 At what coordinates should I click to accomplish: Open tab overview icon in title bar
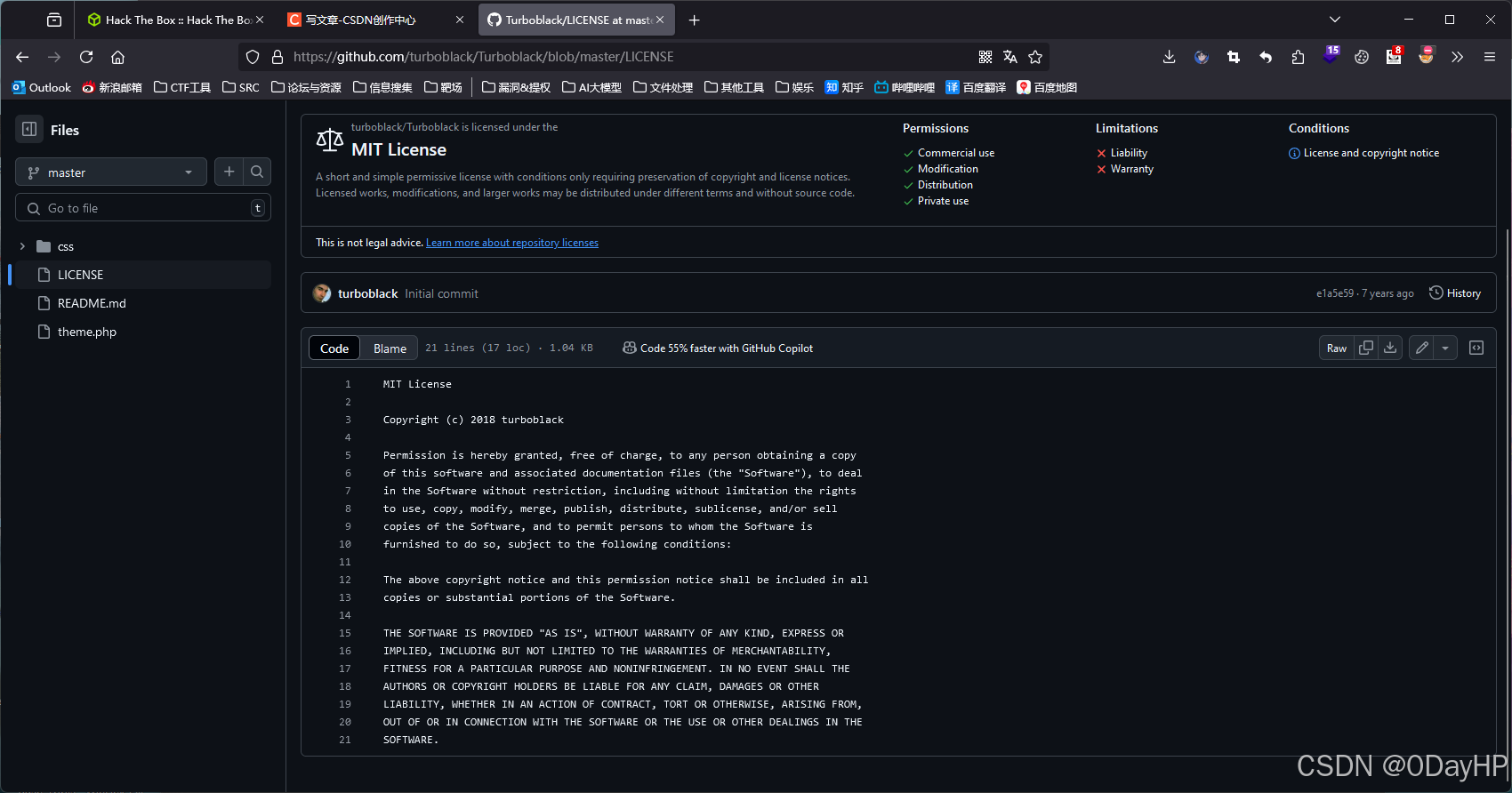click(54, 20)
